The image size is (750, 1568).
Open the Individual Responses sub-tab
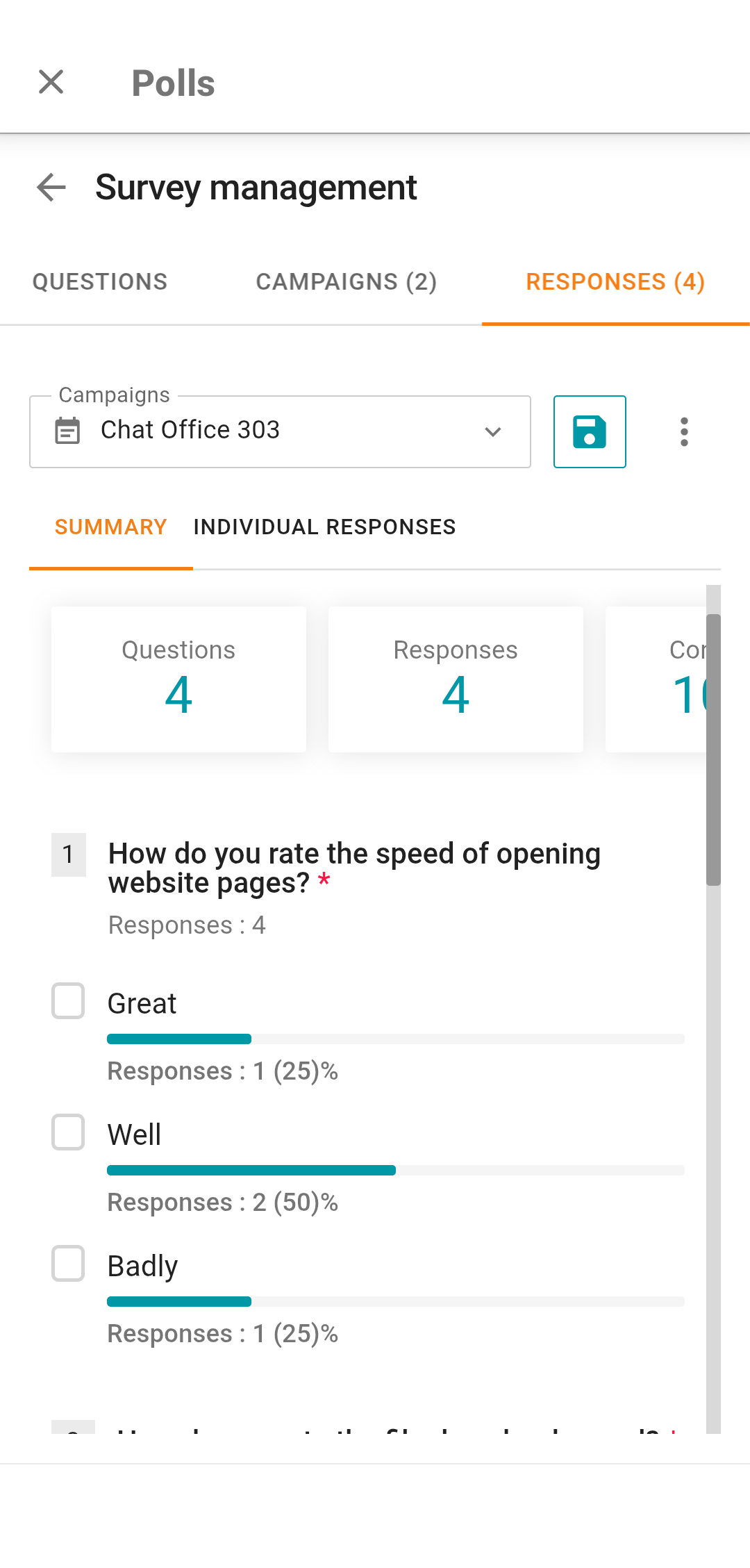(x=324, y=527)
